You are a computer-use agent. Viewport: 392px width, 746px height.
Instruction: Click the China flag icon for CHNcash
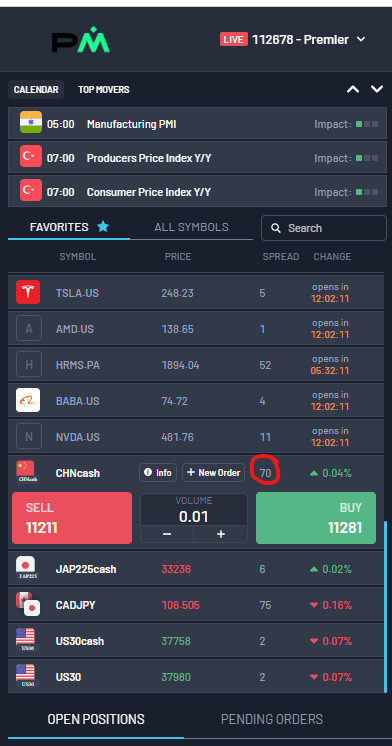25,471
